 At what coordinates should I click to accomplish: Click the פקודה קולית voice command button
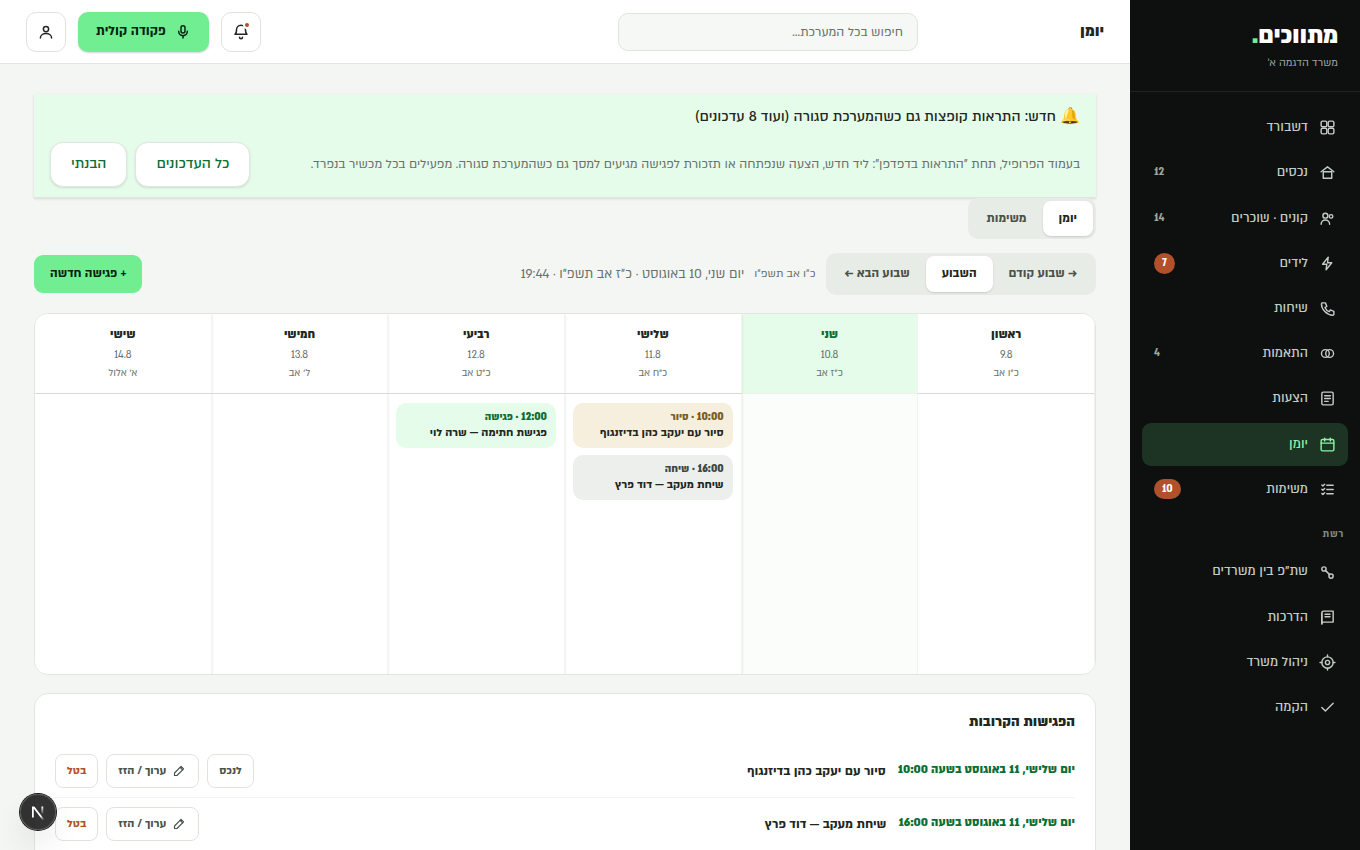click(143, 32)
